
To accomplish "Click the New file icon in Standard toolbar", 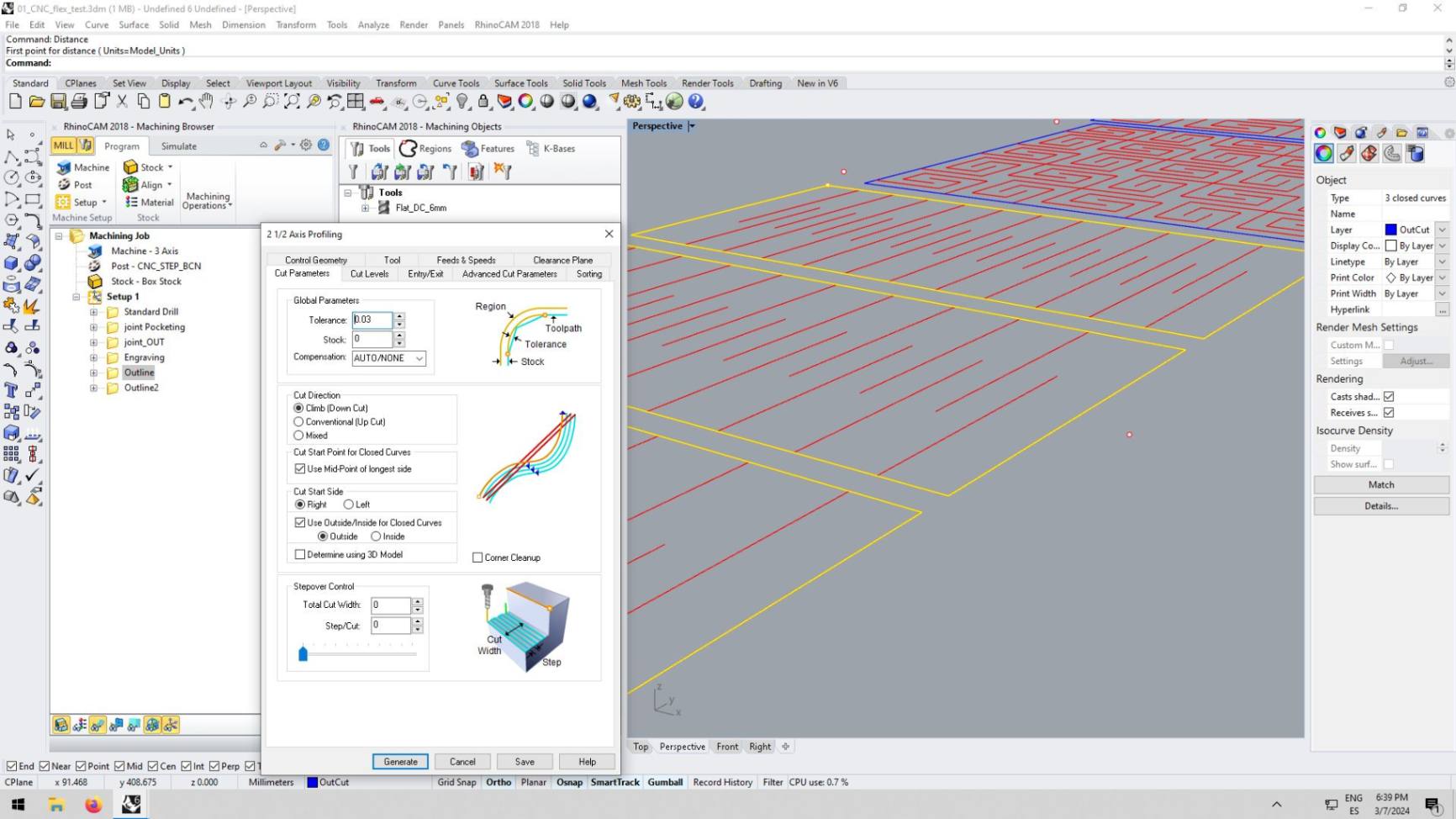I will [x=15, y=102].
